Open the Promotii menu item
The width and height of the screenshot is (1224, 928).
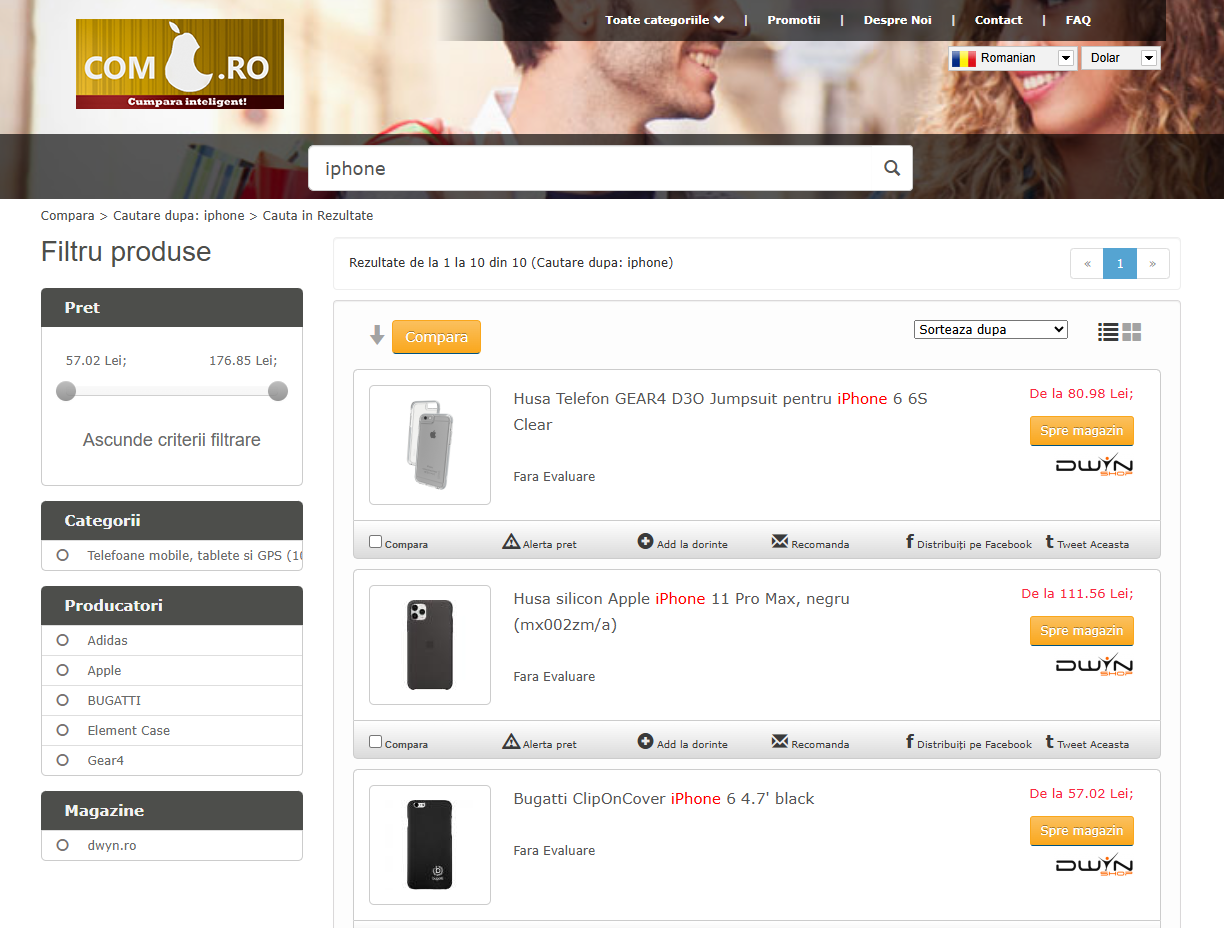tap(793, 20)
